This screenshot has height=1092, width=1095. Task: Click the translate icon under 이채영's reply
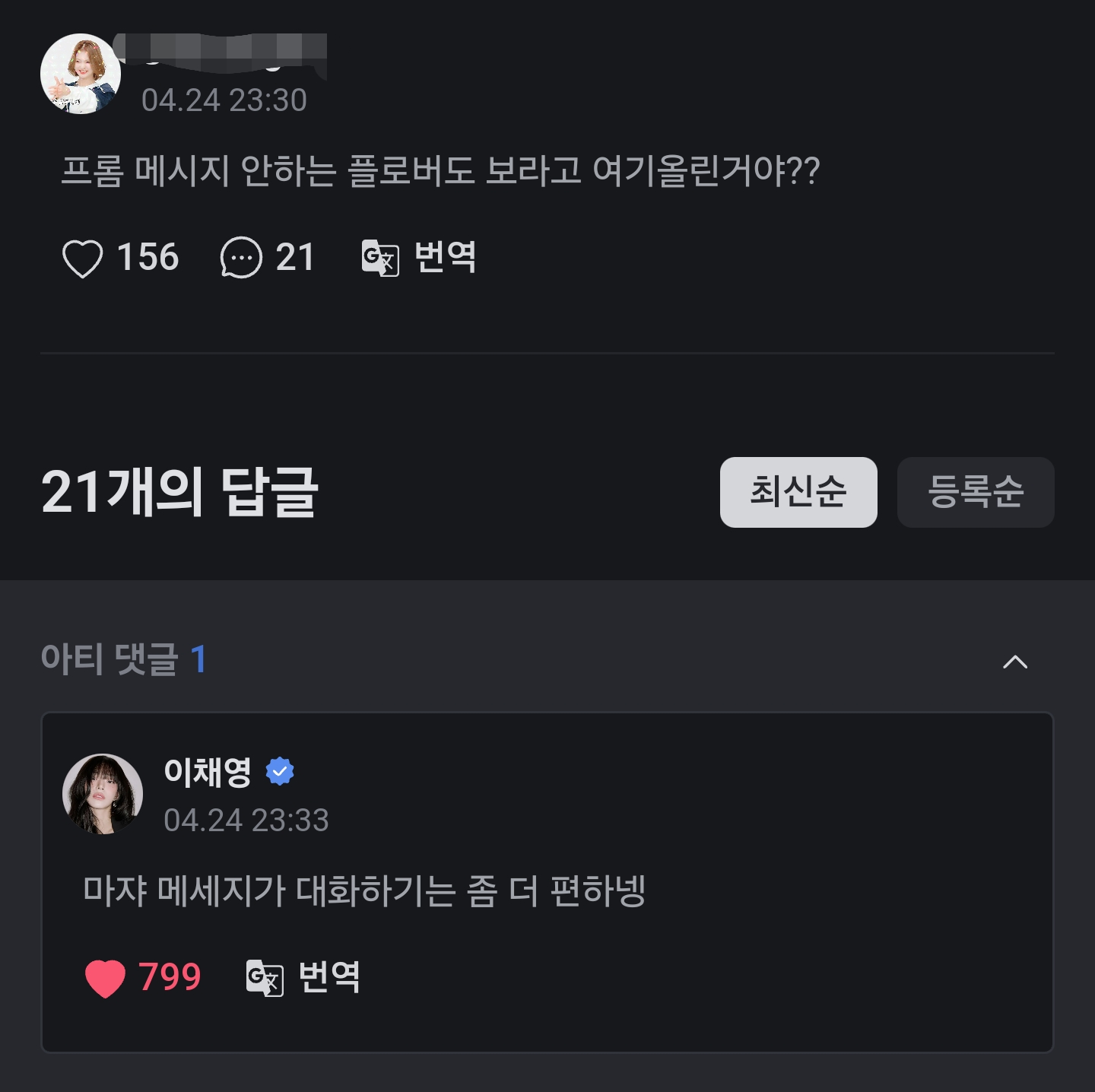pos(265,978)
